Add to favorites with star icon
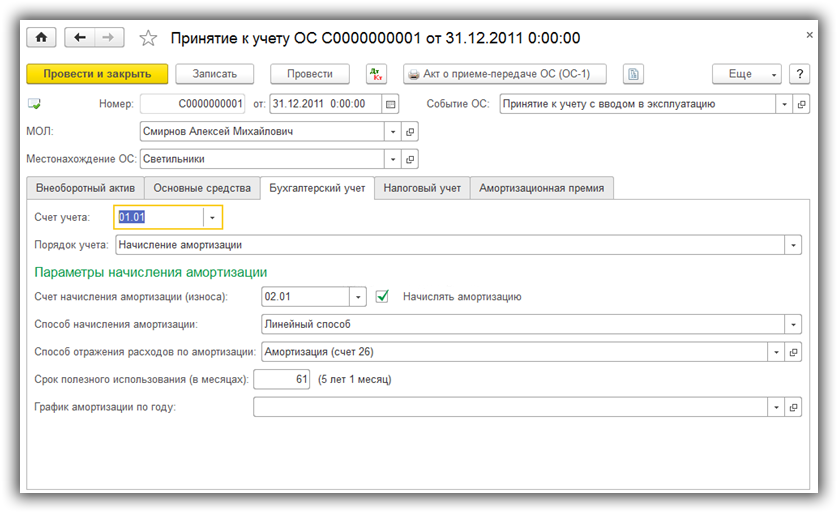Viewport: 838px width, 513px height. tap(148, 38)
